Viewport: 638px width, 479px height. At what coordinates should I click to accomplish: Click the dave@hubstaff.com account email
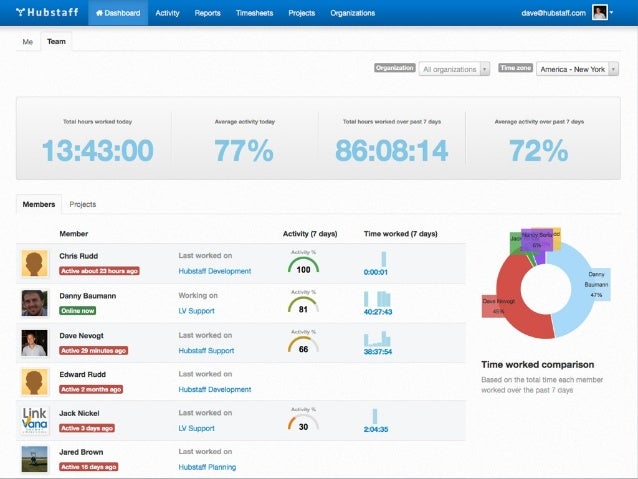(x=553, y=13)
